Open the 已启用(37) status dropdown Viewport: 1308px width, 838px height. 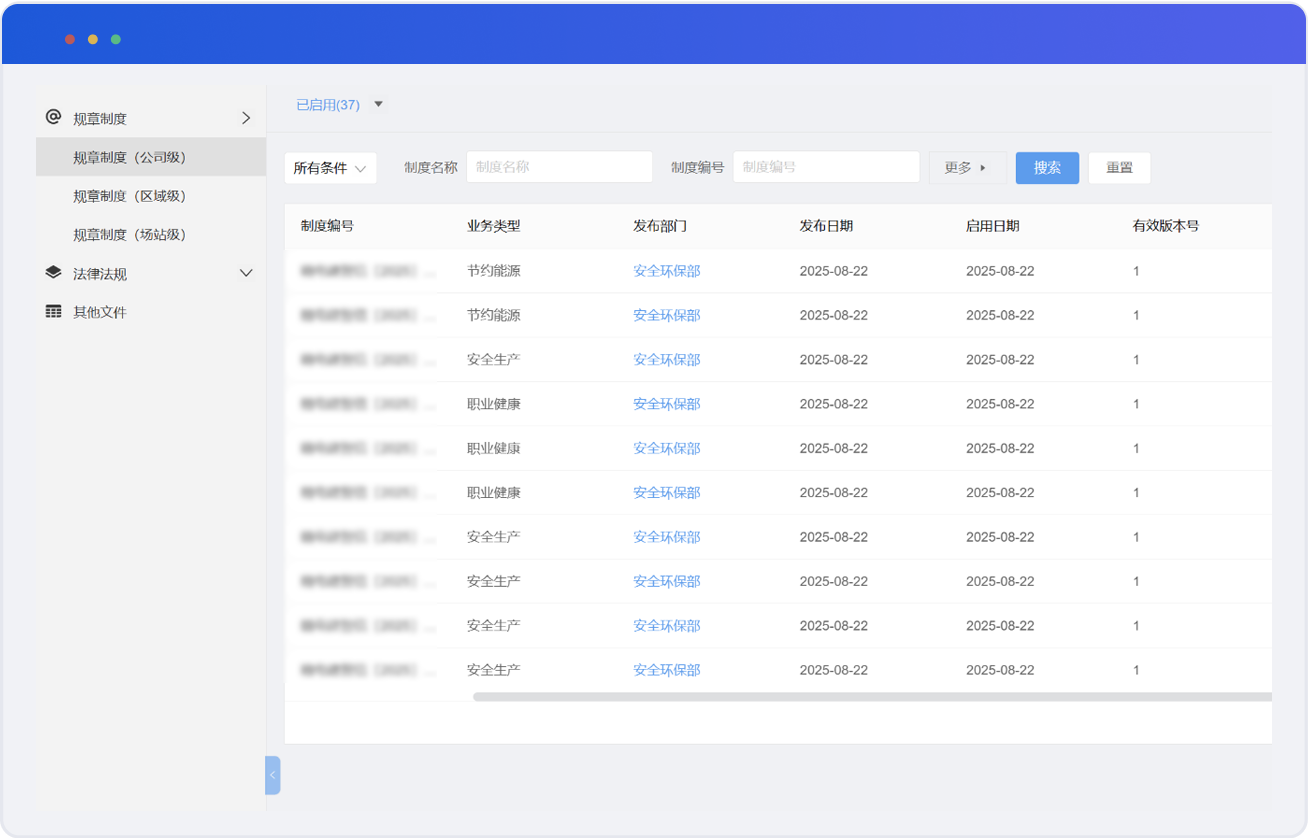click(x=378, y=104)
